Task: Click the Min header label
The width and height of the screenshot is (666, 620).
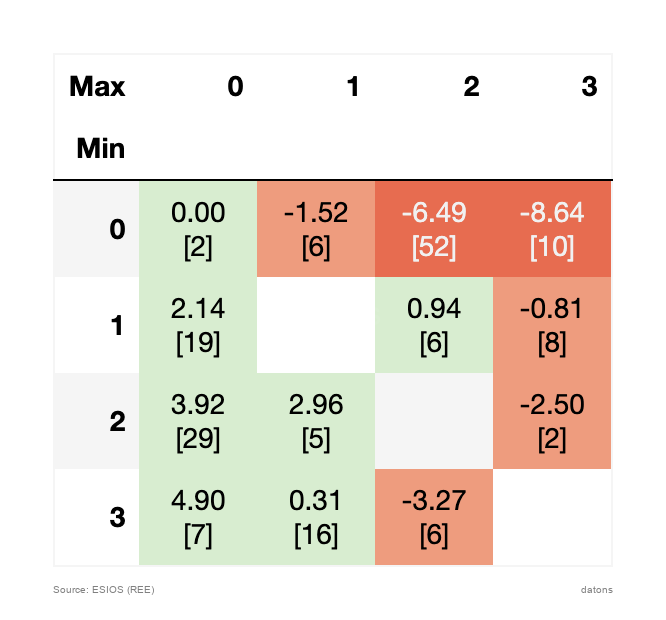Action: pos(101,149)
